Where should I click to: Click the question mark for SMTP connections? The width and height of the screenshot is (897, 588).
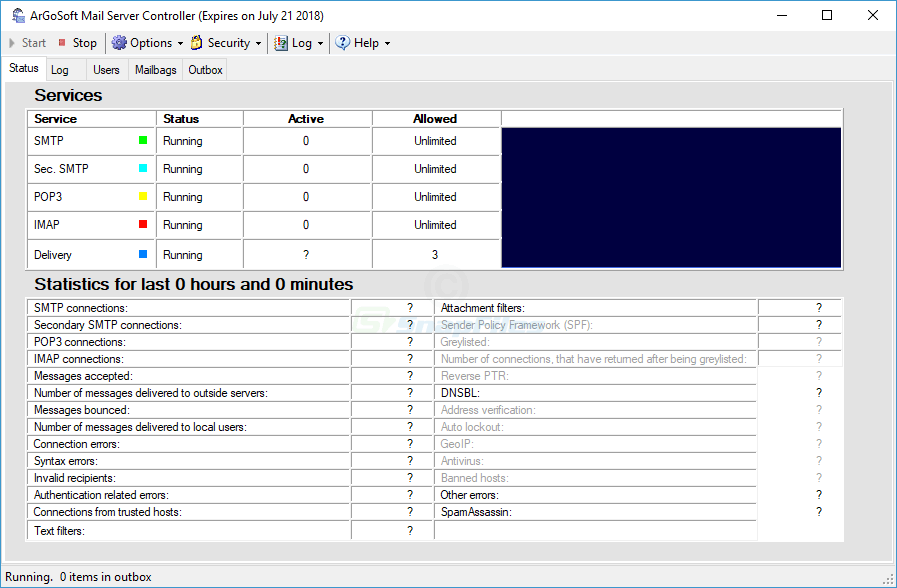pos(409,307)
